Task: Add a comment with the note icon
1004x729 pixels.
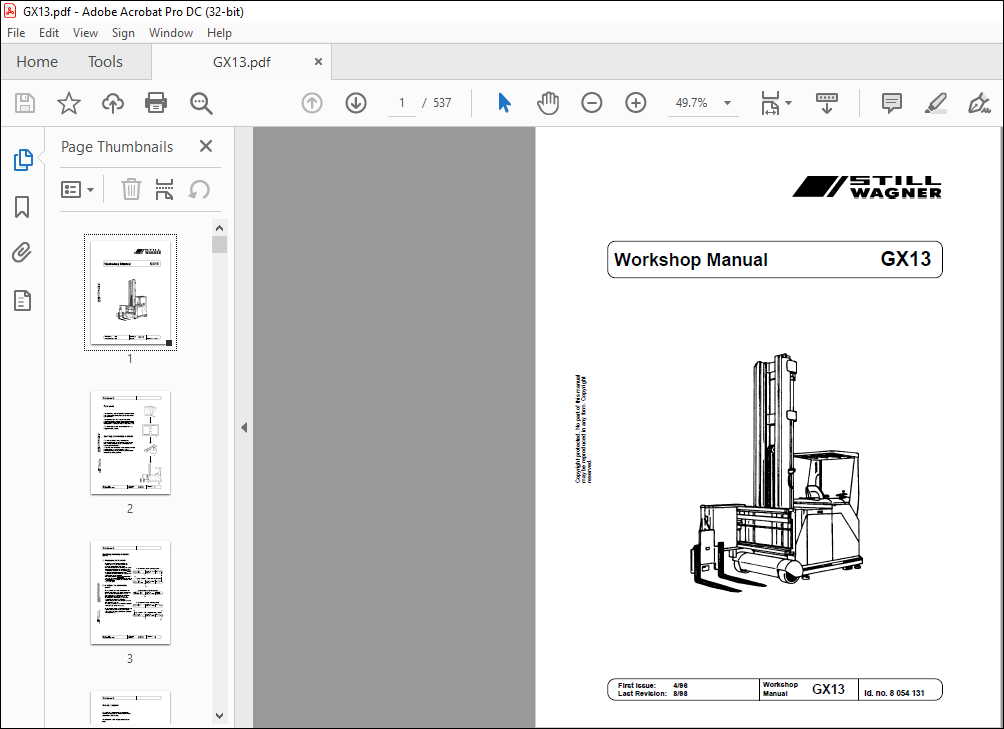Action: click(891, 103)
